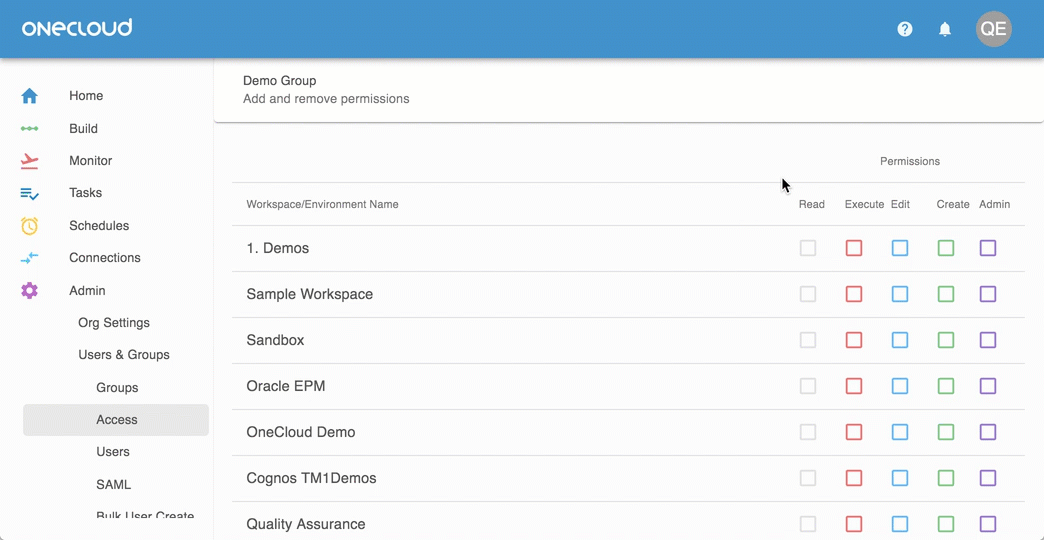Viewport: 1044px width, 540px height.
Task: Open the Monitor section
Action: [x=91, y=160]
